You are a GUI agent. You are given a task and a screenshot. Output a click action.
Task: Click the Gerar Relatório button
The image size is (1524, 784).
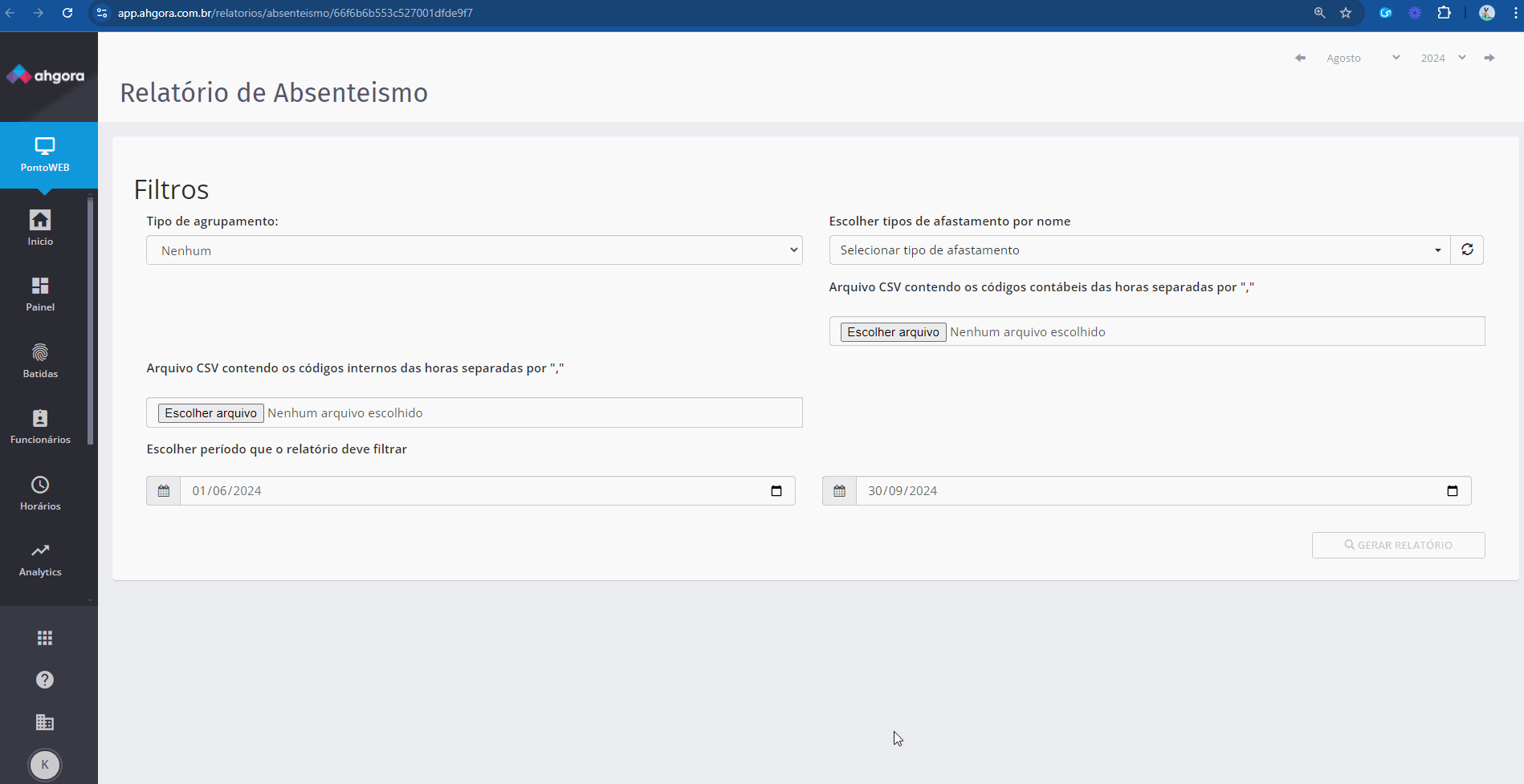[1398, 545]
